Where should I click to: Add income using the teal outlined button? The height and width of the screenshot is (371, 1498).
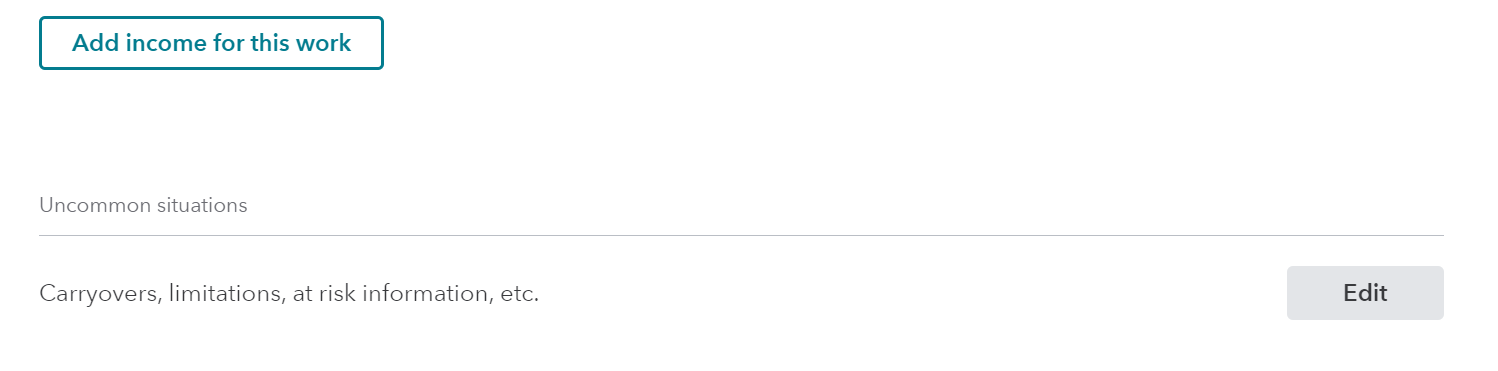[211, 43]
